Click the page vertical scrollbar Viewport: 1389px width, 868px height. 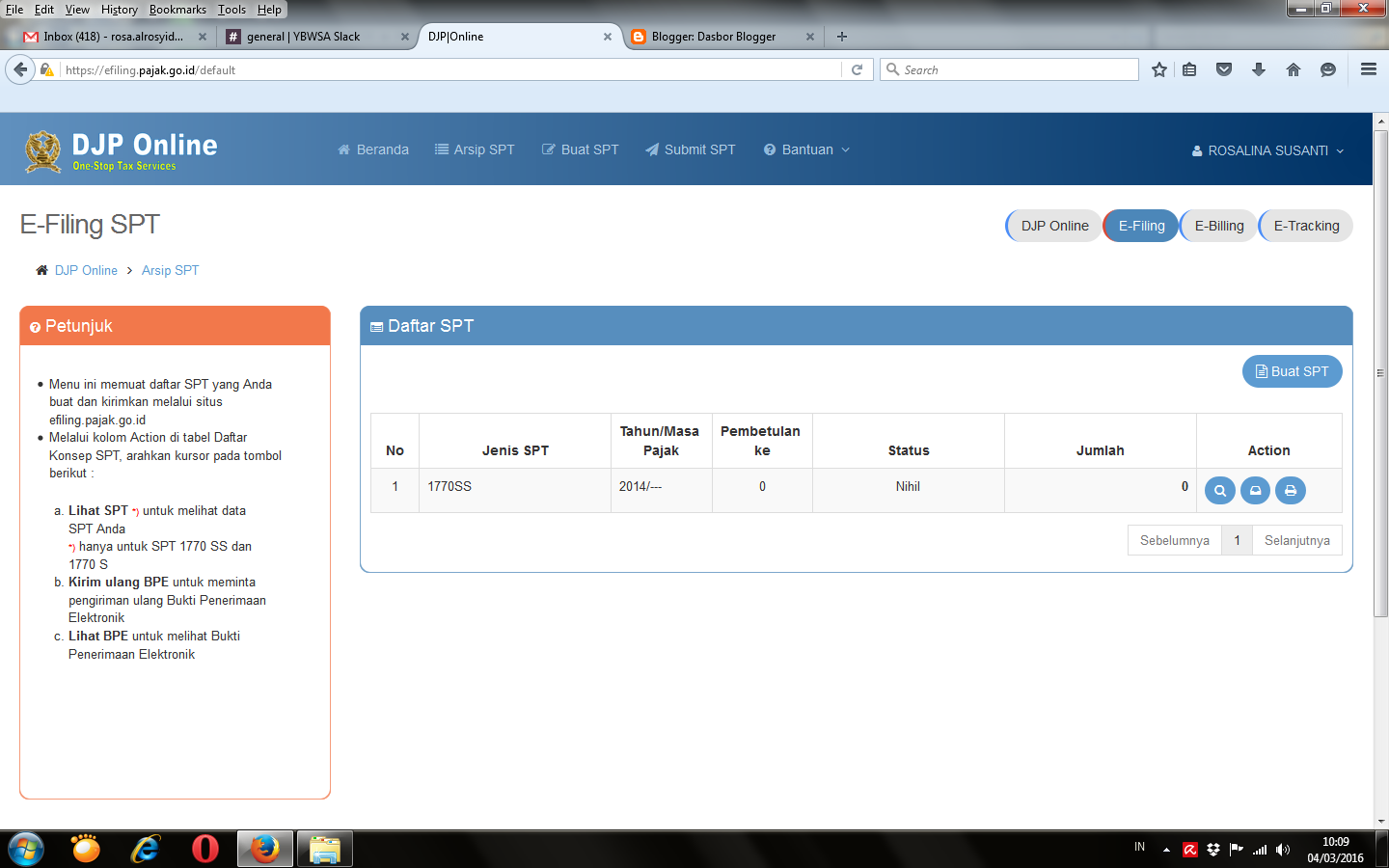(1380, 372)
